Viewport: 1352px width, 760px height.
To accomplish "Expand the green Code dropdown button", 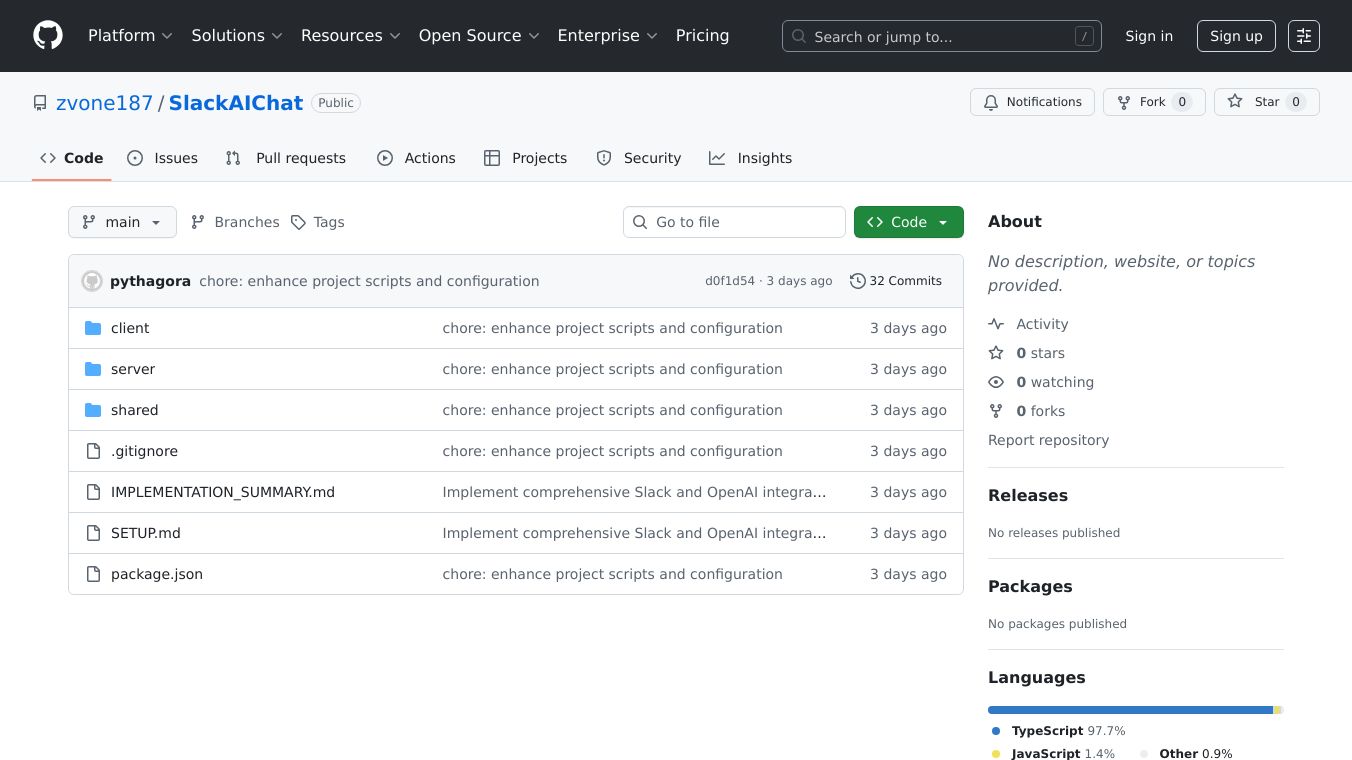I will tap(908, 222).
